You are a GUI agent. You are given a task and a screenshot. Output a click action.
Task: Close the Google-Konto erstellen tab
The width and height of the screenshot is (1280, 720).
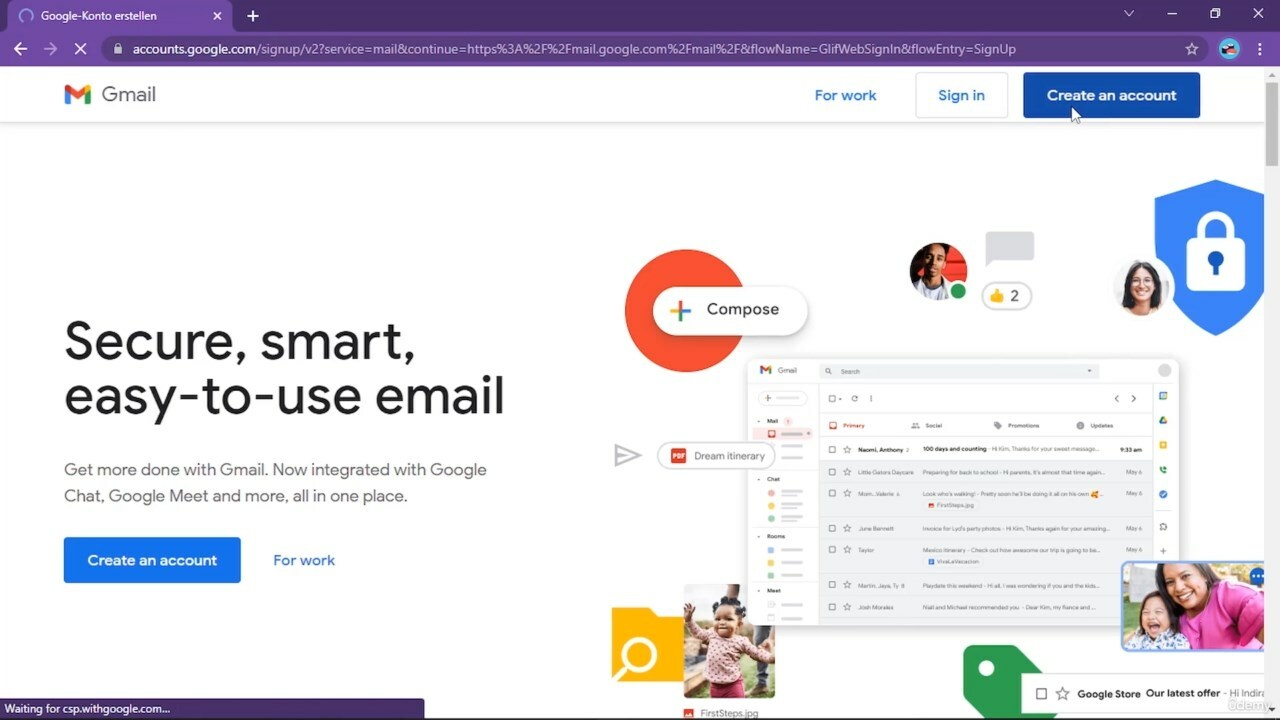(x=217, y=16)
